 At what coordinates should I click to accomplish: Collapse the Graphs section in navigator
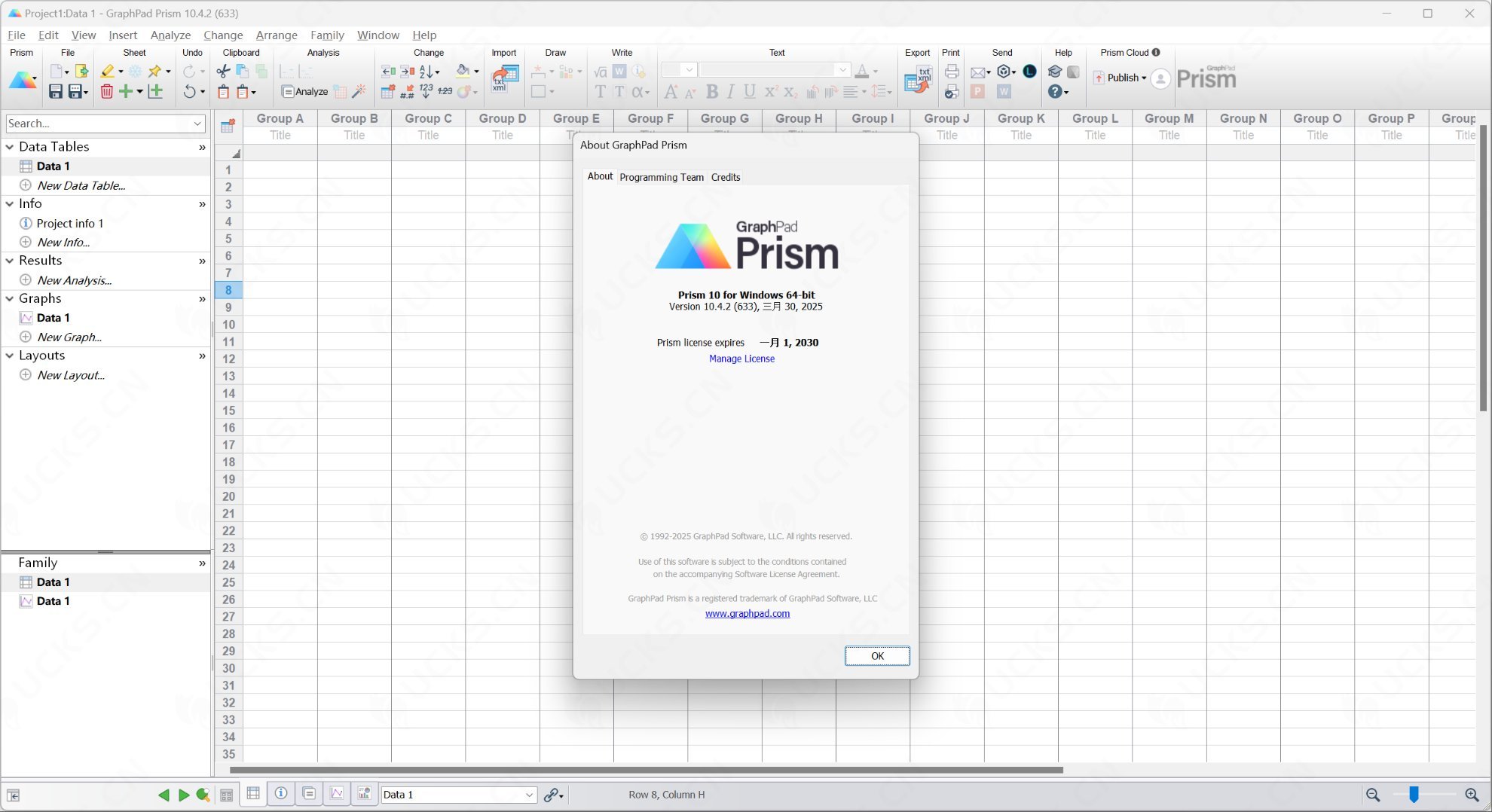(10, 299)
